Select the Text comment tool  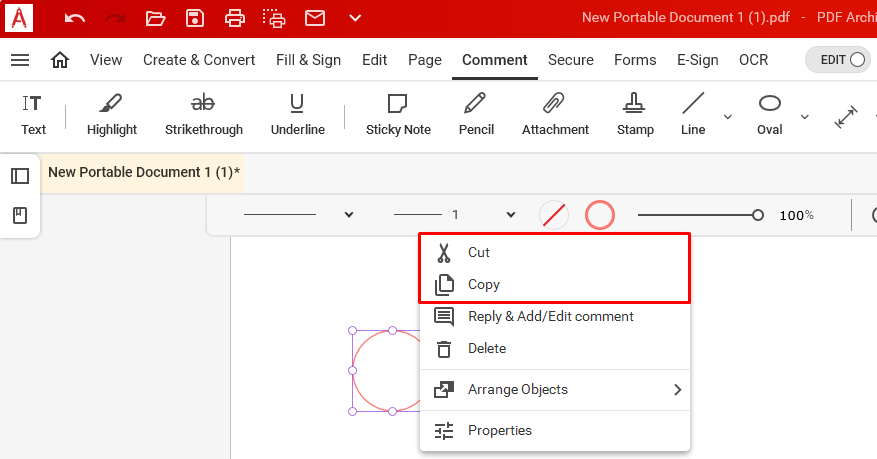click(x=33, y=115)
